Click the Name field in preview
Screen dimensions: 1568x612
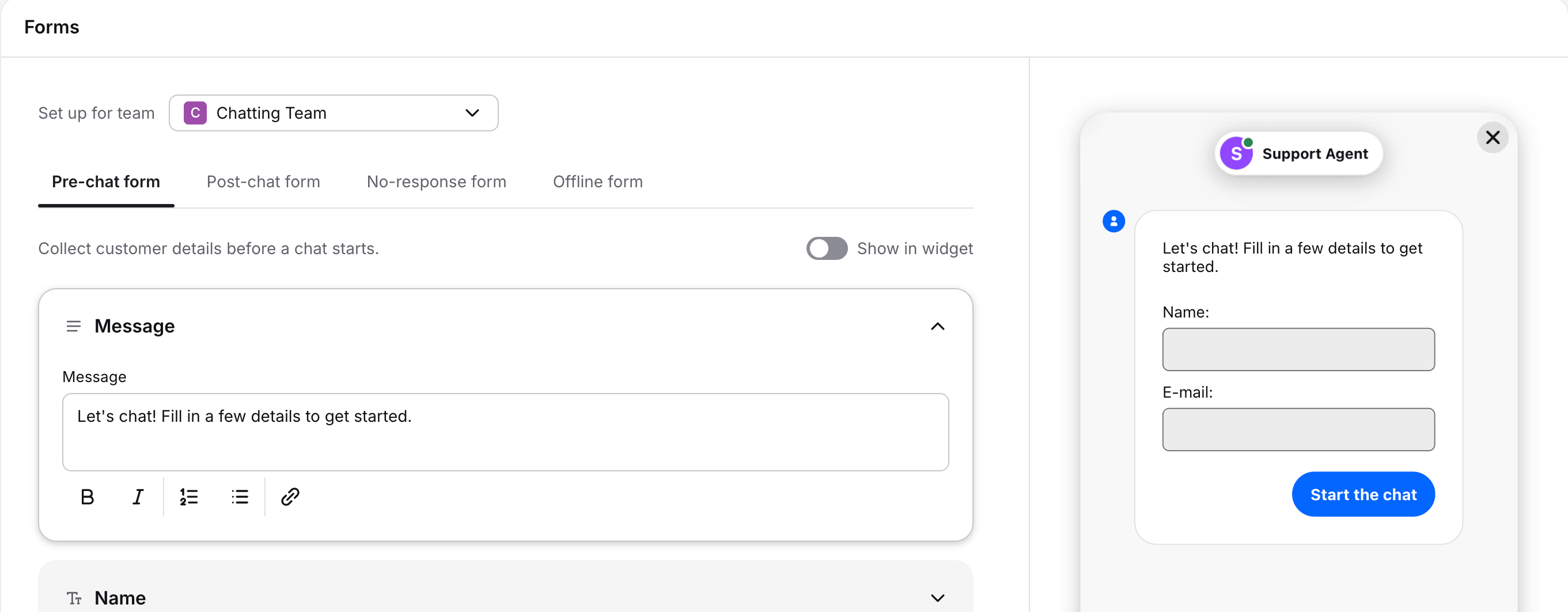point(1298,350)
